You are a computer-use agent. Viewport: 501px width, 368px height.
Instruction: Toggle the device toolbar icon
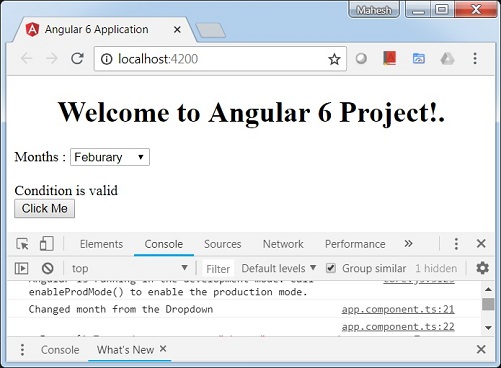(47, 244)
